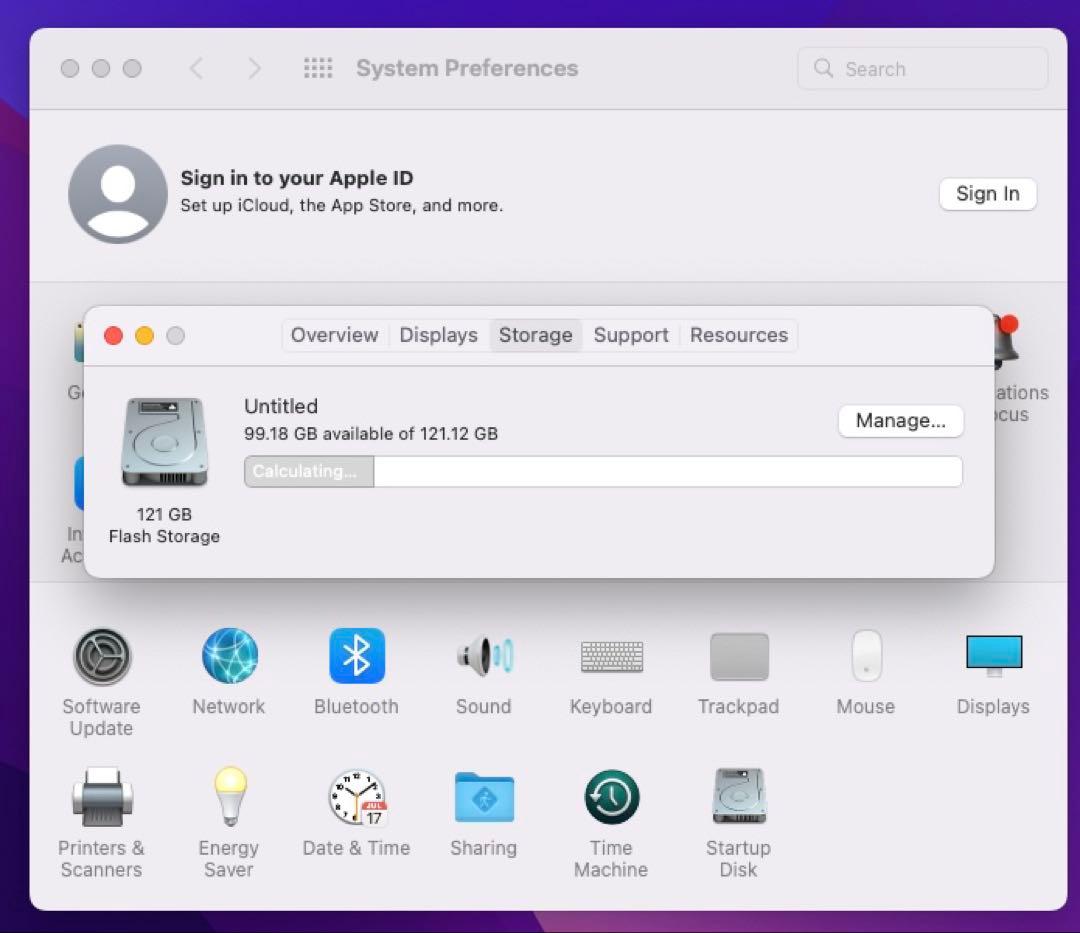
Task: Open Keyboard preferences
Action: [611, 657]
